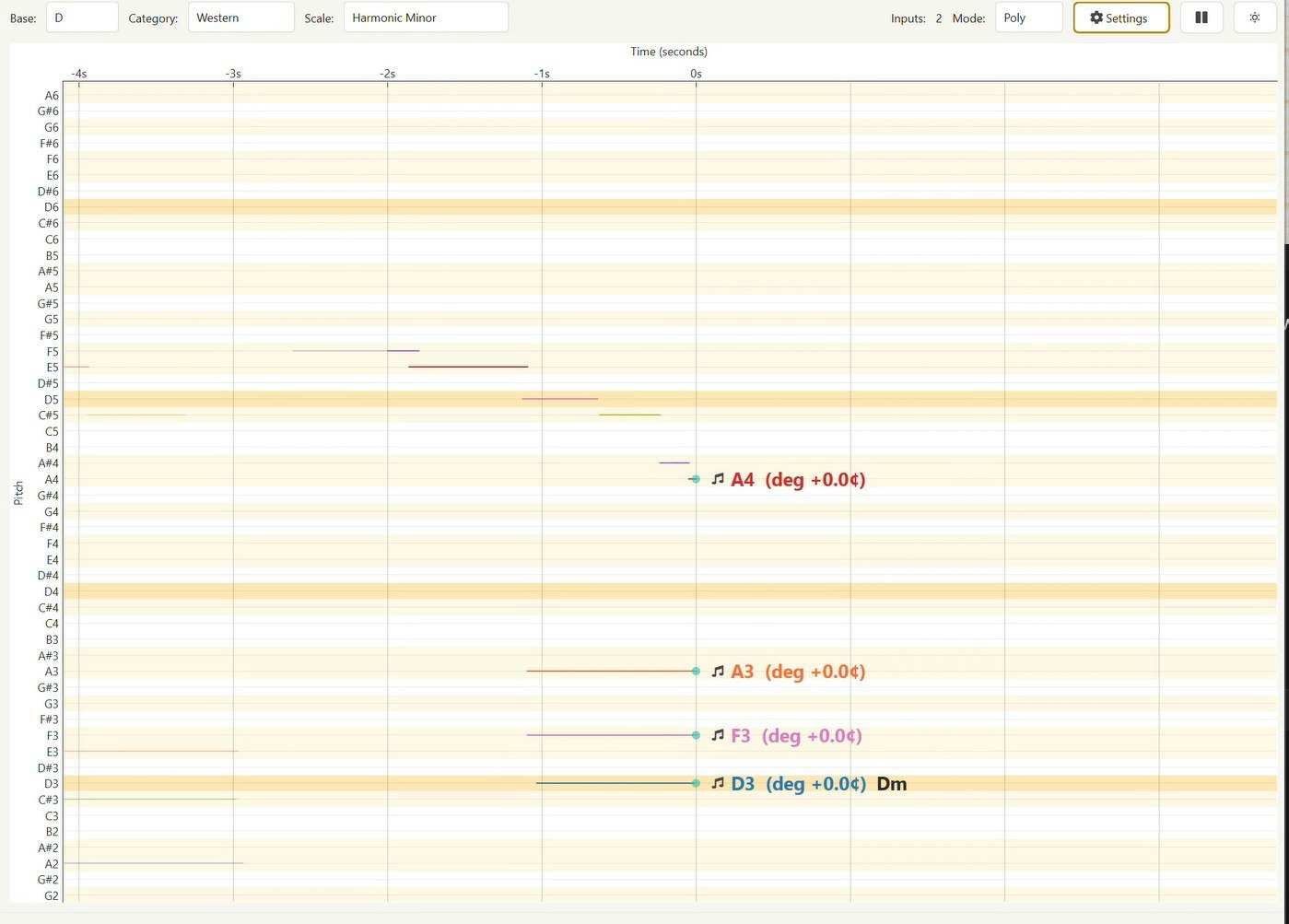Click the gear icon inside Settings button
Image resolution: width=1289 pixels, height=924 pixels.
pos(1096,17)
